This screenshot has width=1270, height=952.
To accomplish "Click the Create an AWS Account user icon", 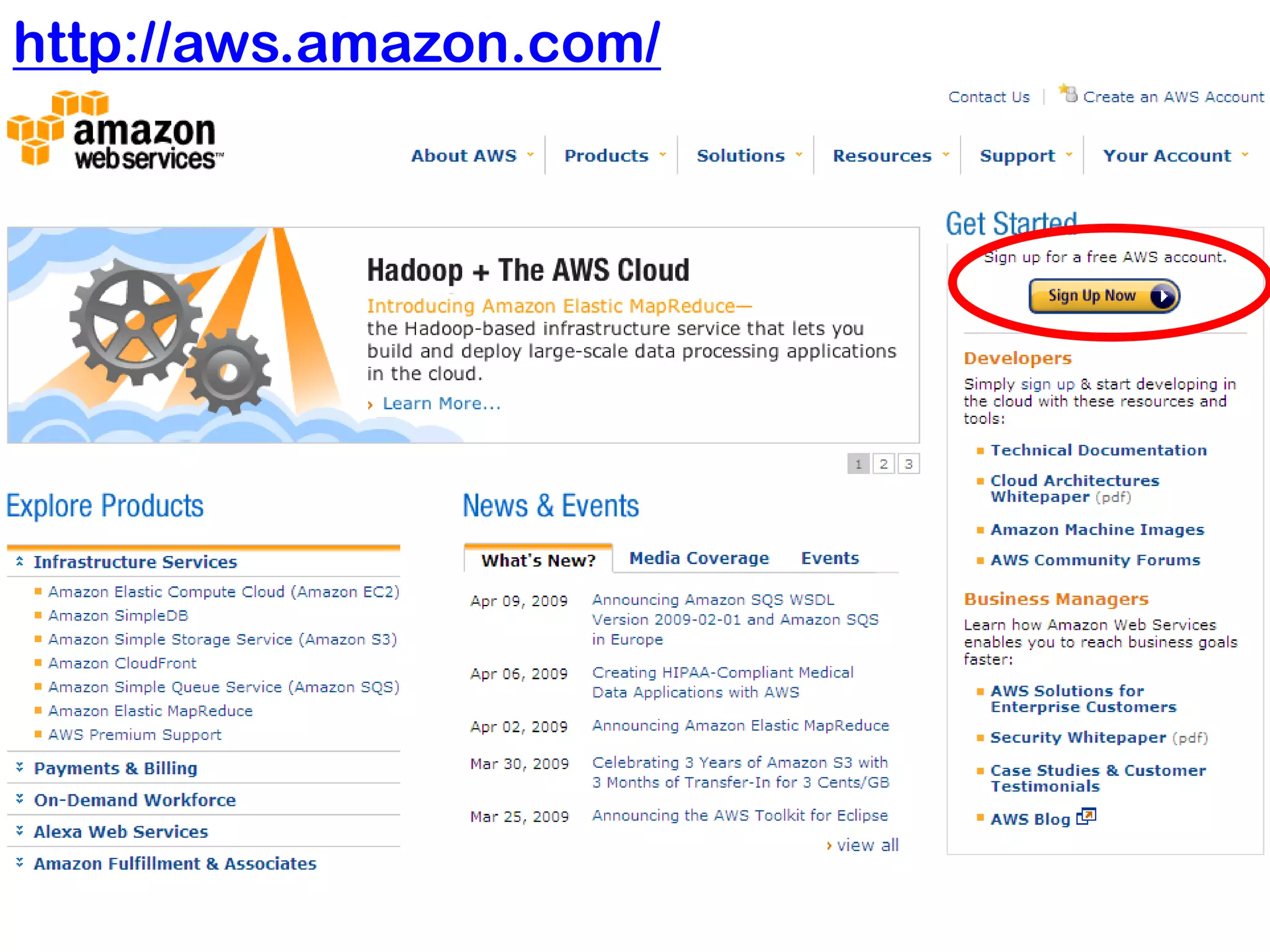I will click(1068, 94).
